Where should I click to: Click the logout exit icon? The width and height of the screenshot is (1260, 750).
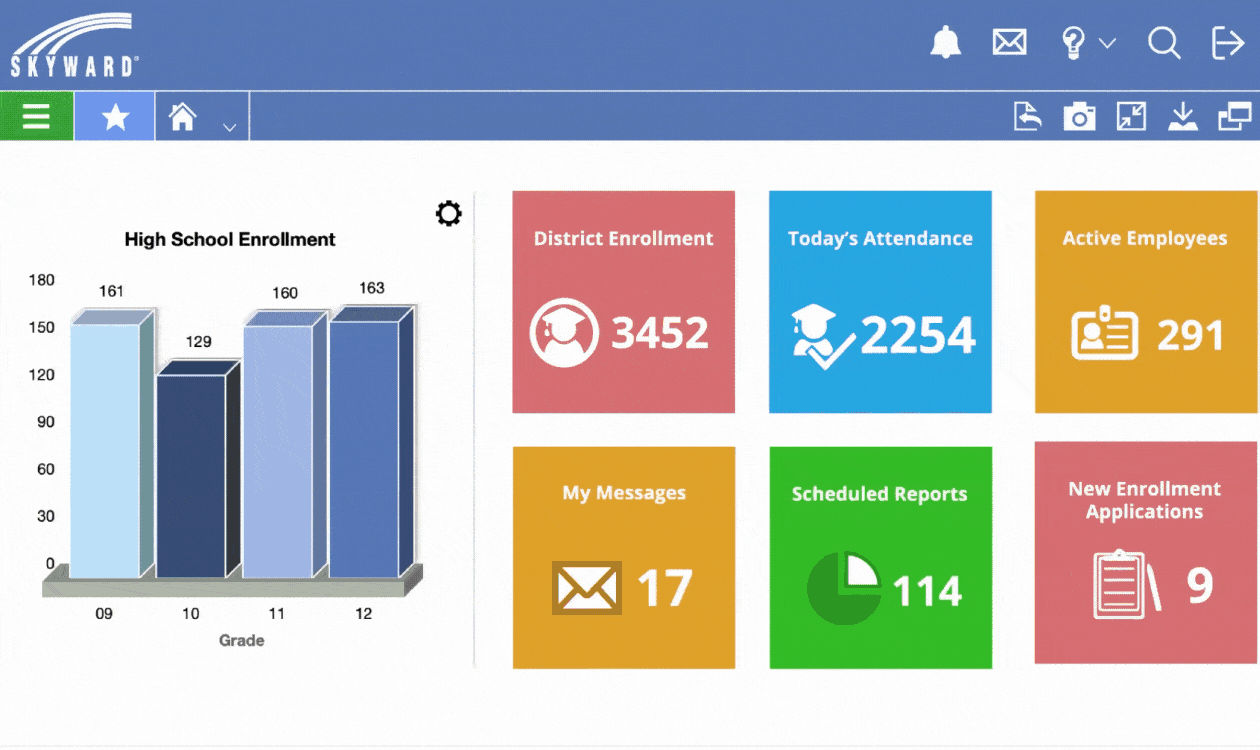[x=1228, y=43]
